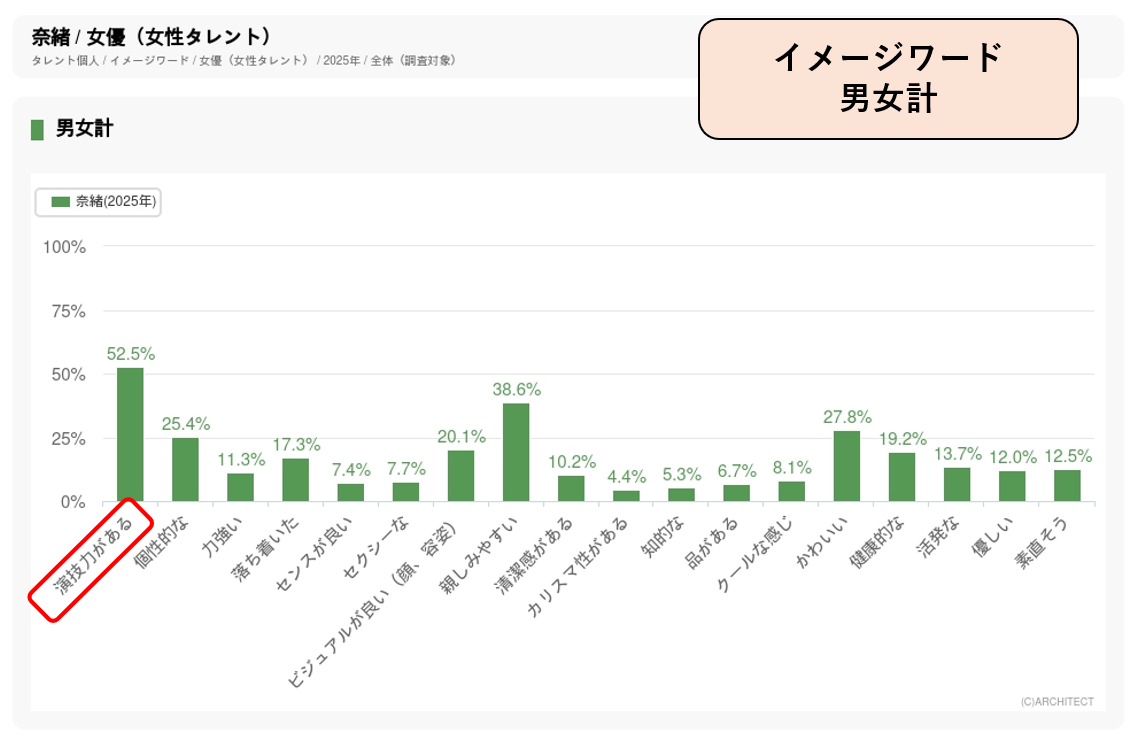This screenshot has height=748, width=1138.
Task: Select the 素直そう 12.5% bar
Action: click(1067, 486)
